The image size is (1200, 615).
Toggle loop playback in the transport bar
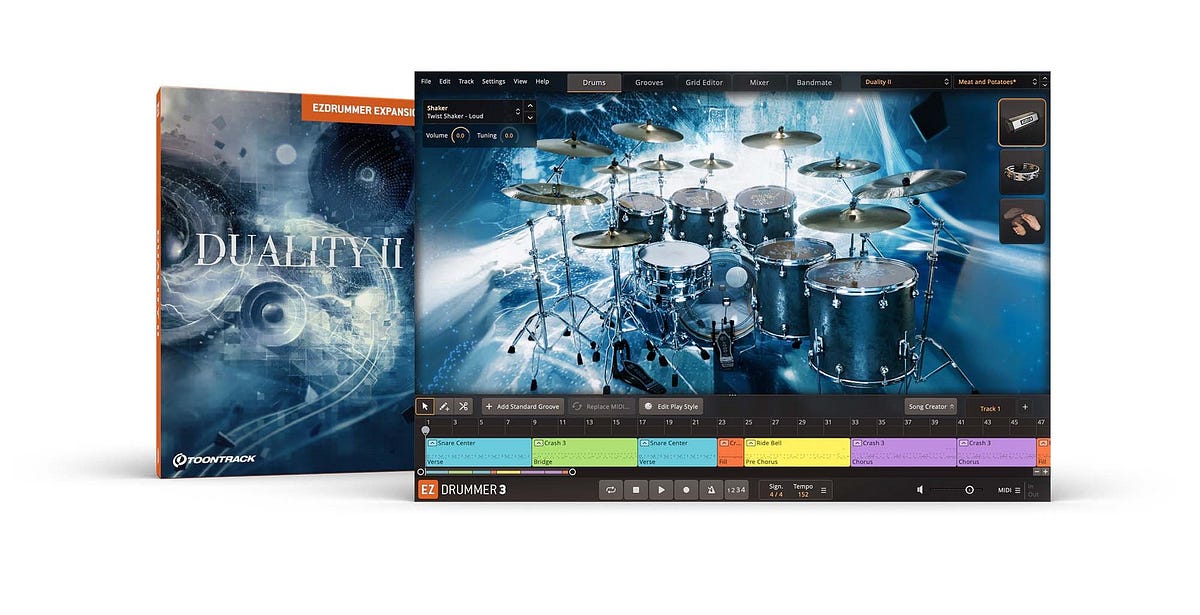click(611, 489)
